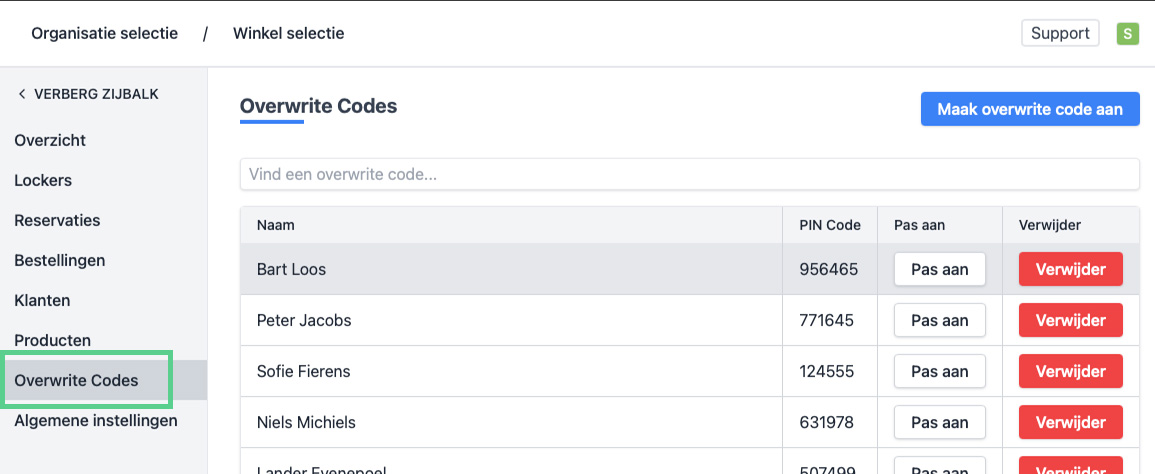Viewport: 1155px width, 474px height.
Task: Open the Producten sidebar item
Action: 52,340
